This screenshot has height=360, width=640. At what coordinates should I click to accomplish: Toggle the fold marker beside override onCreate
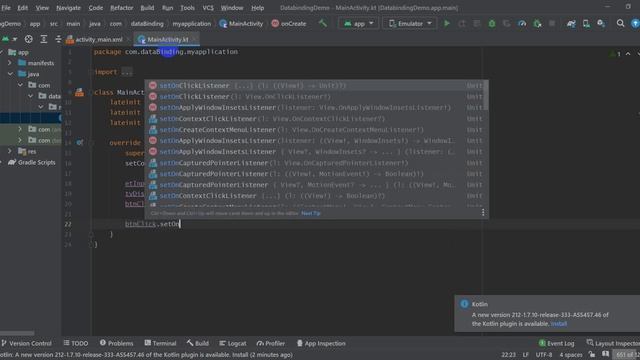(91, 143)
